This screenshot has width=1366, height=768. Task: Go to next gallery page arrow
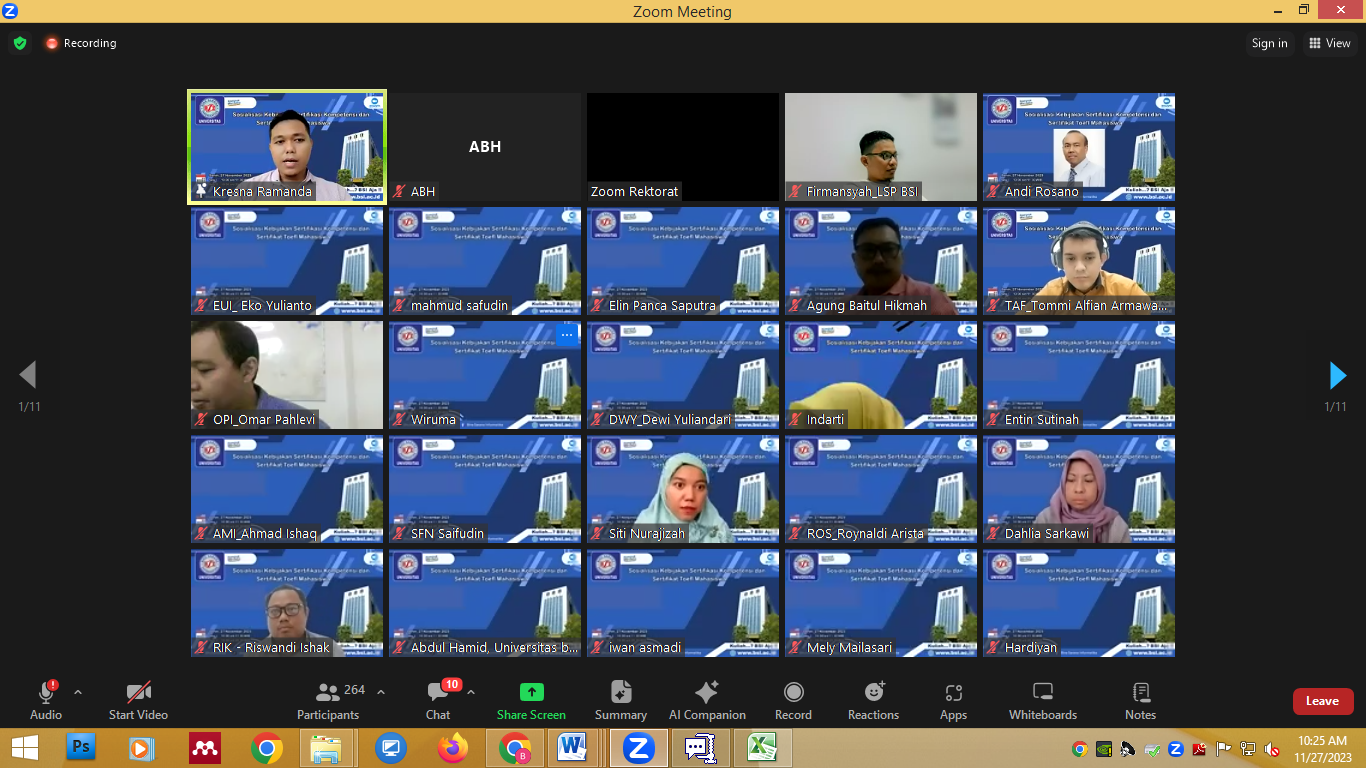click(x=1337, y=375)
